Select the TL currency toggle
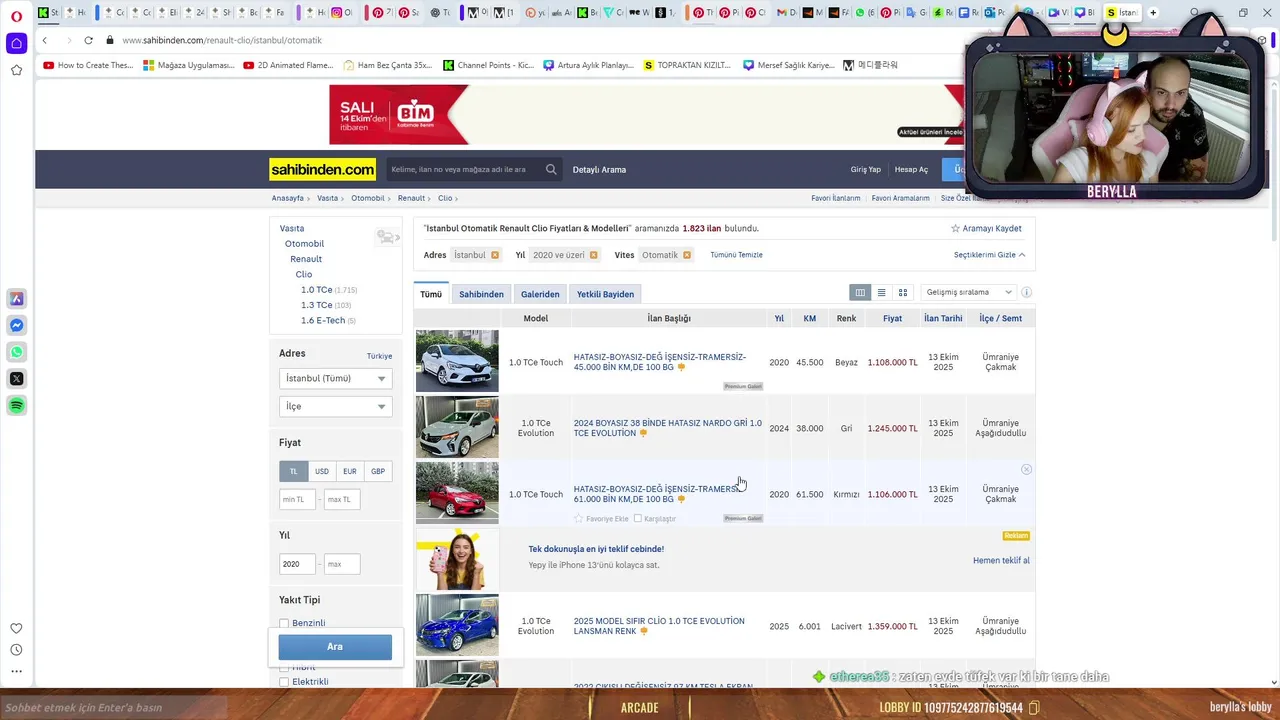 point(293,471)
